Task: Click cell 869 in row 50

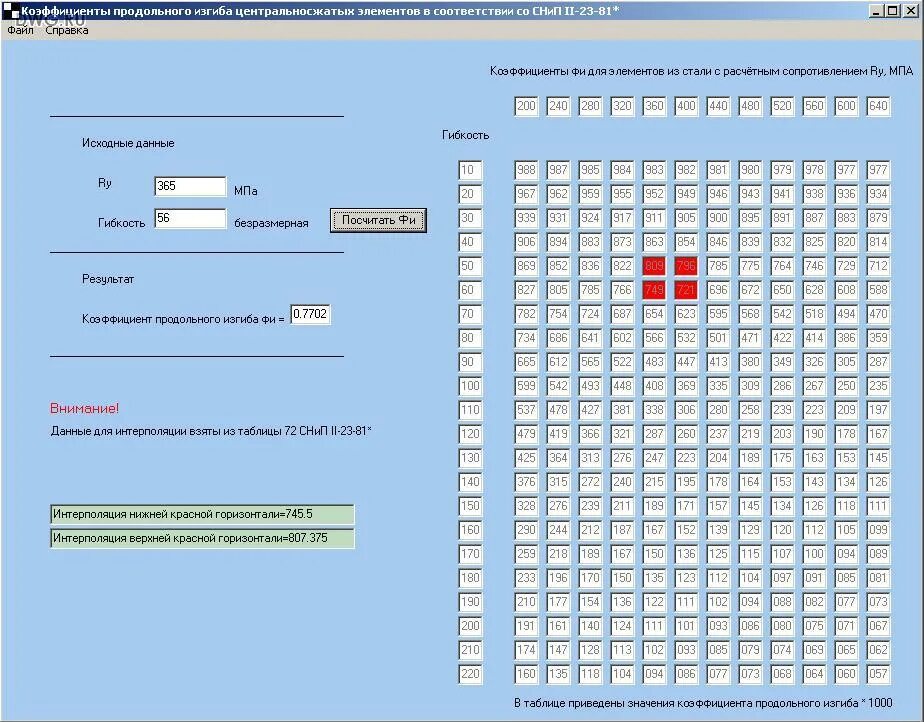Action: (x=526, y=266)
